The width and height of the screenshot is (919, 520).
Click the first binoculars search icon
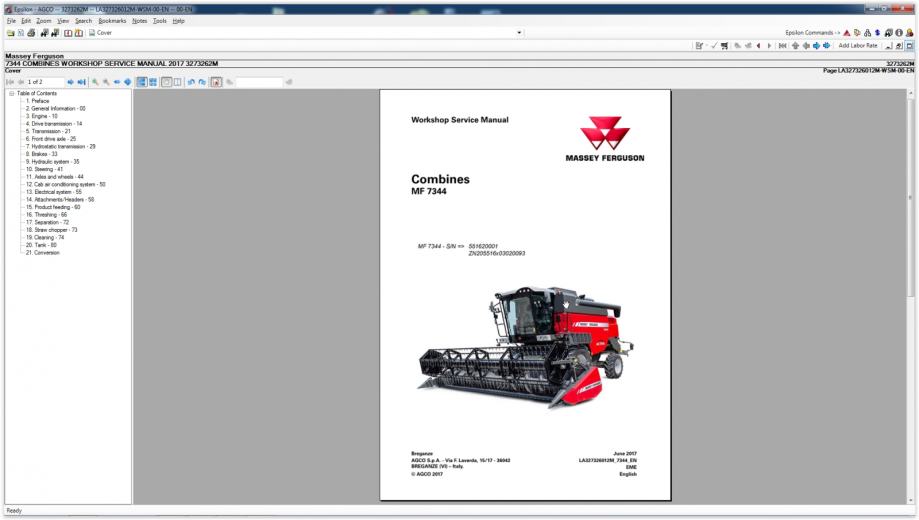pyautogui.click(x=45, y=33)
